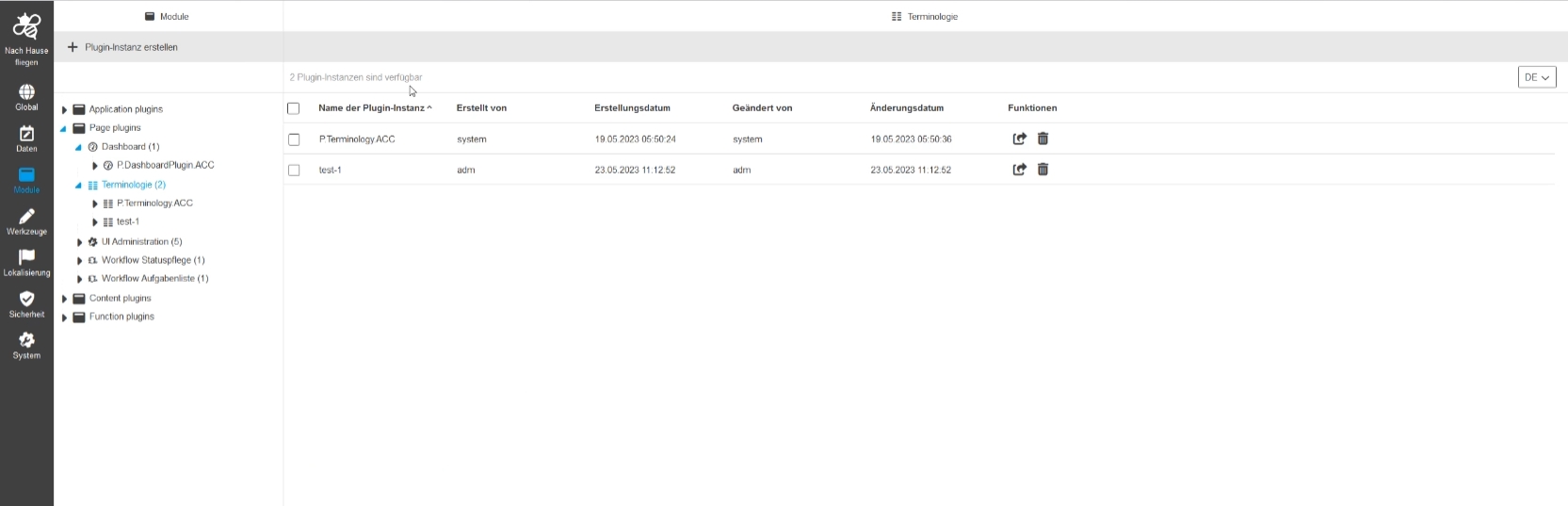Open the Daten section icon
Screen dimensions: 1568x506
(26, 134)
